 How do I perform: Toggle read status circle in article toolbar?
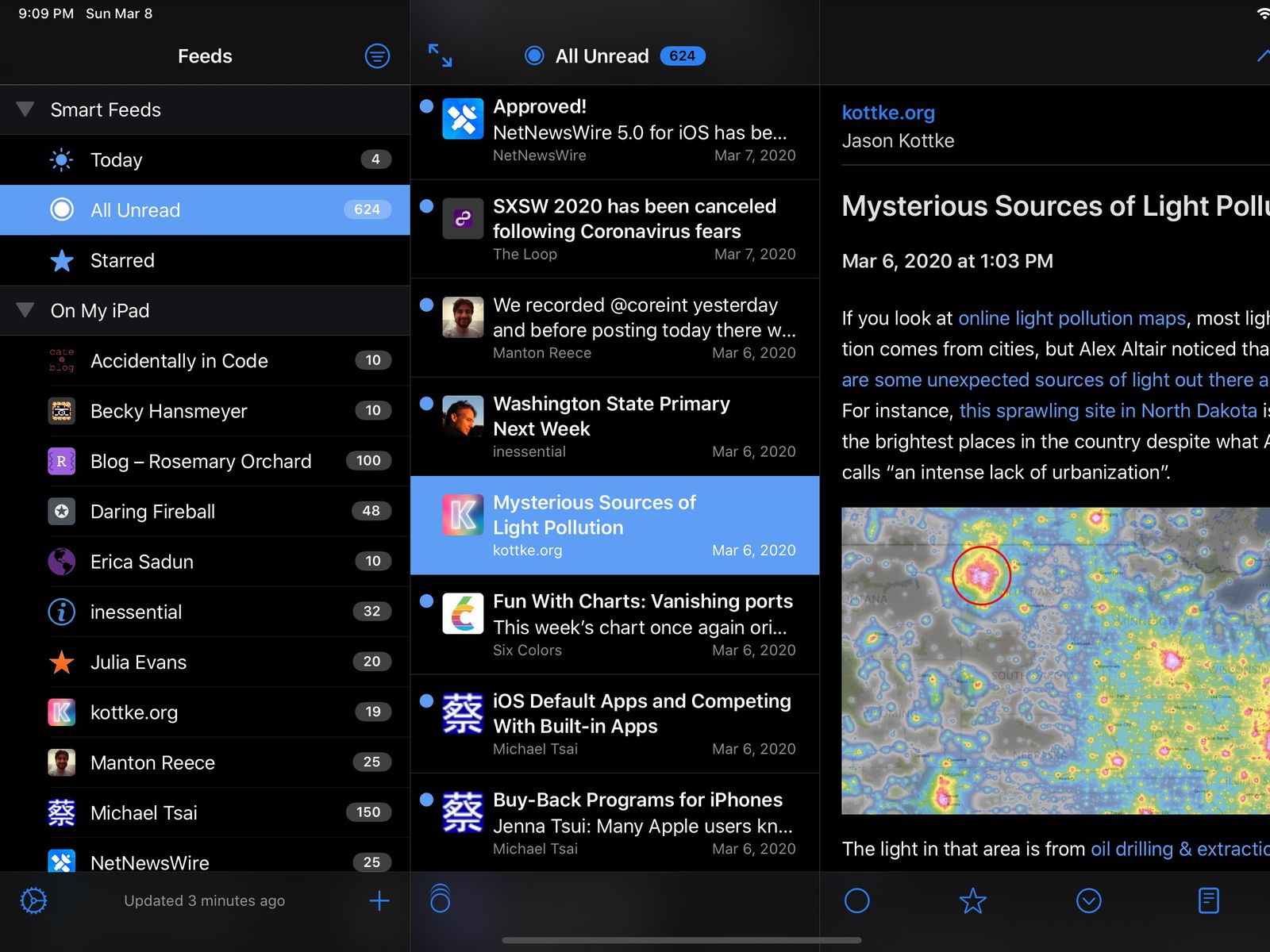[856, 900]
